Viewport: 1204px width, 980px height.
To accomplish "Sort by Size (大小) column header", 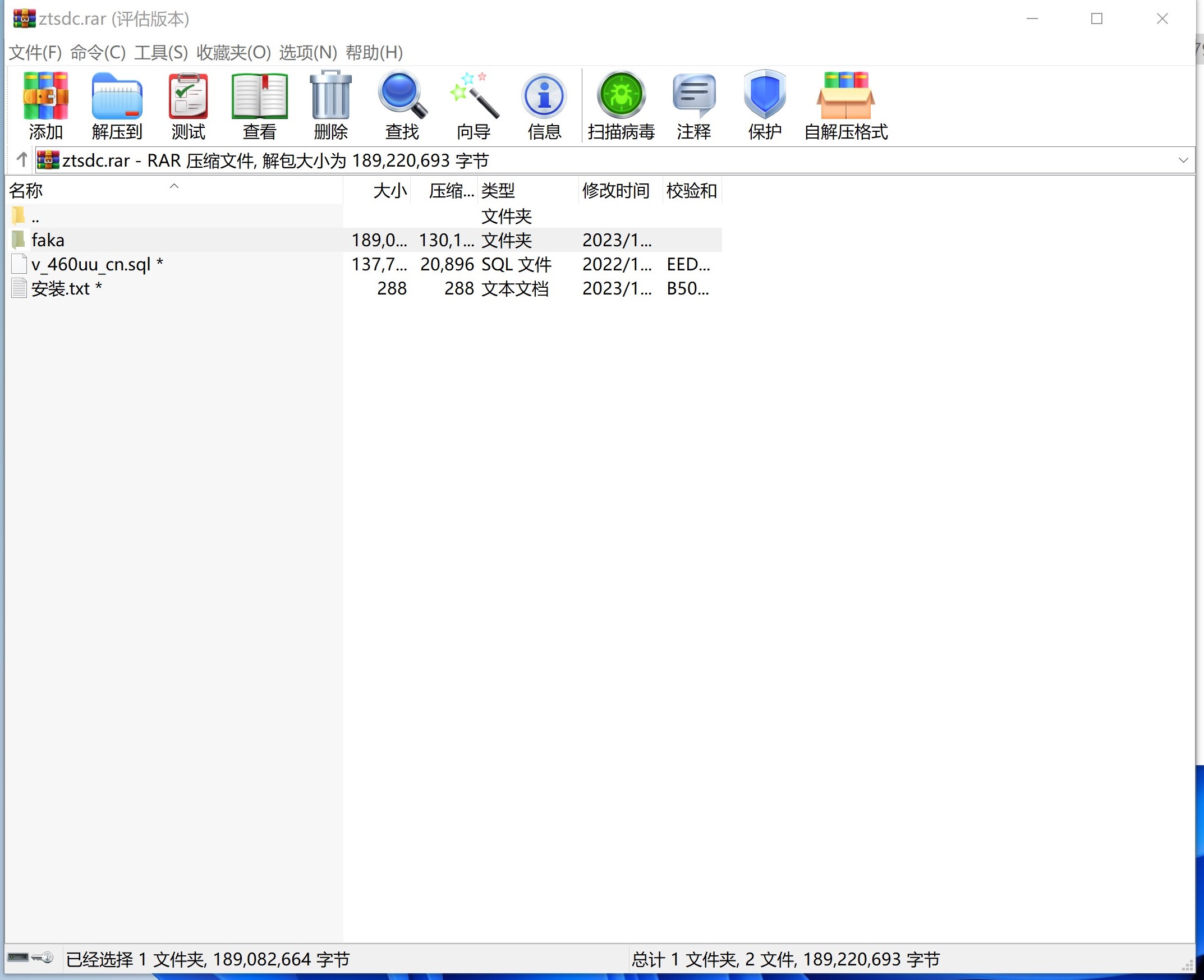I will click(x=376, y=190).
